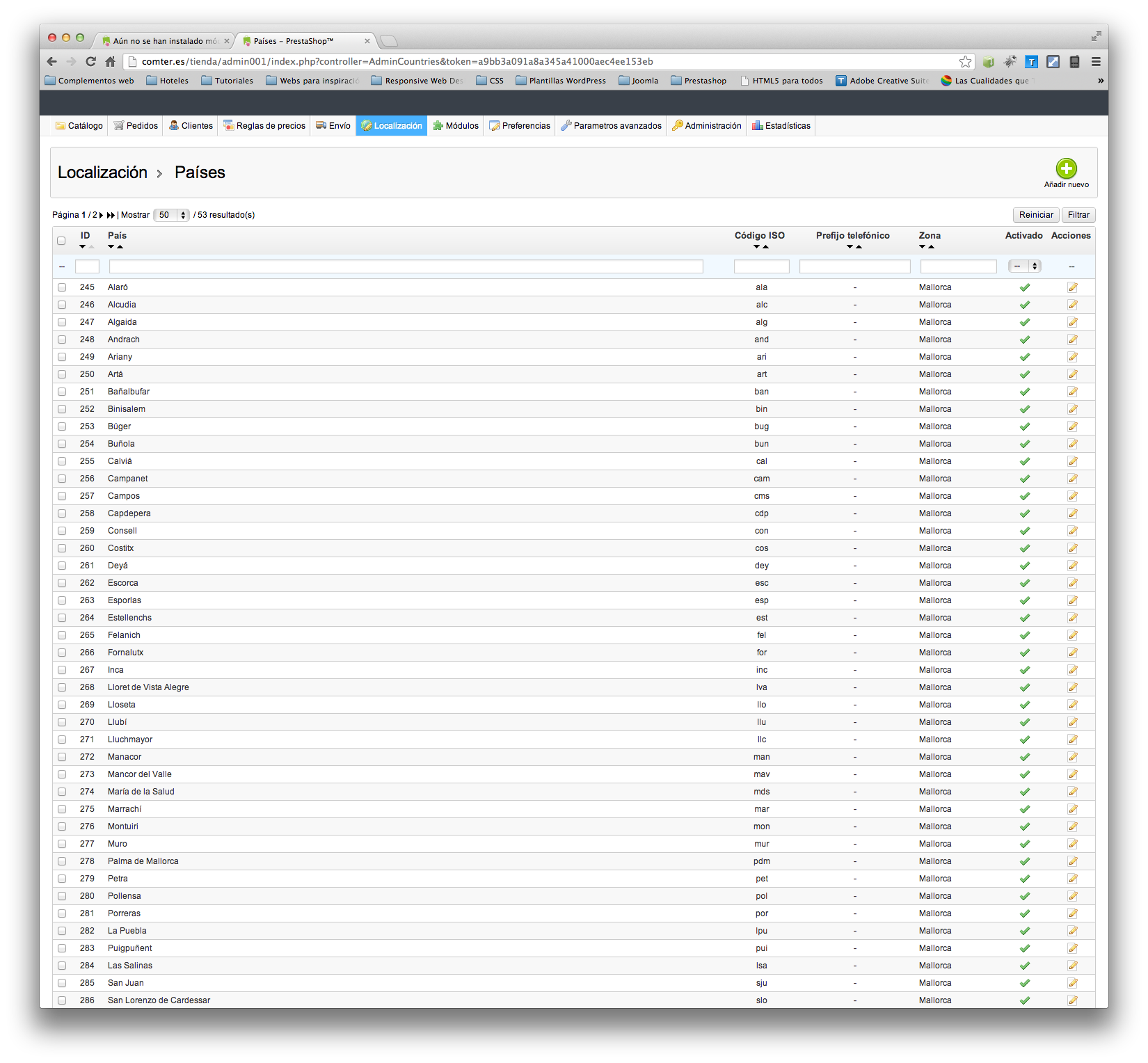Go to next page arrow in pagination
The image size is (1148, 1063).
[x=101, y=215]
